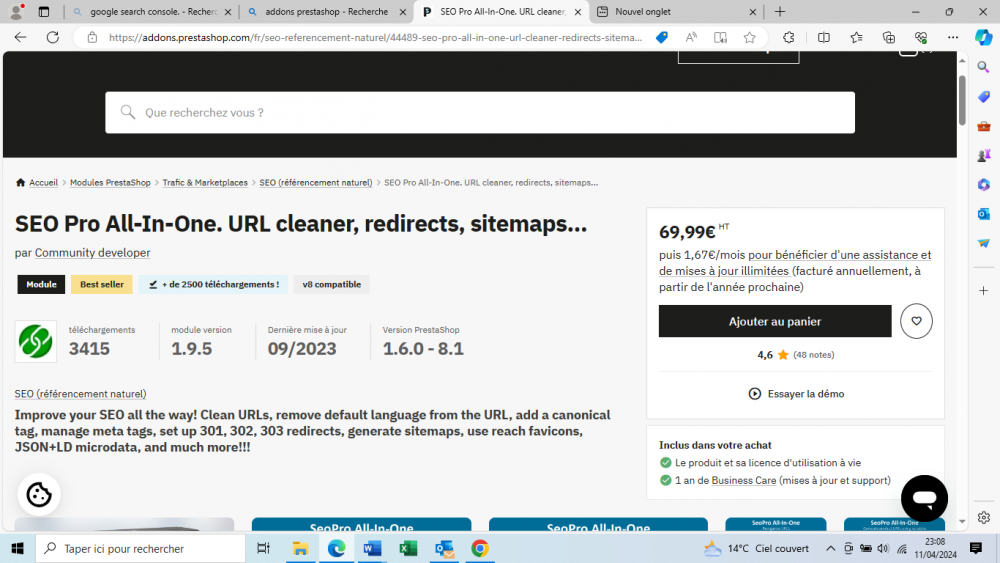1000x563 pixels.
Task: Add sidebar app with plus icon
Action: point(983,291)
